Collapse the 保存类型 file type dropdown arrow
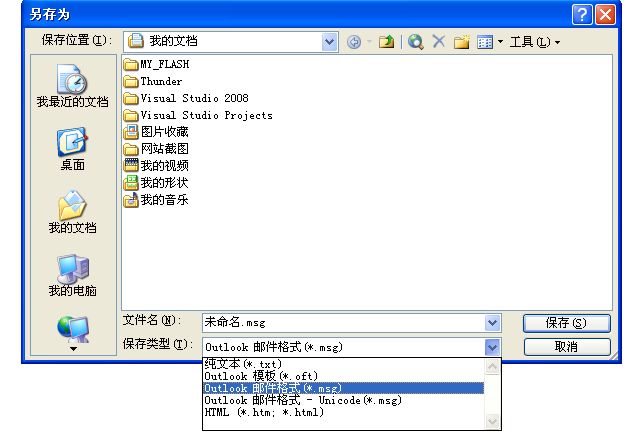Image resolution: width=627 pixels, height=443 pixels. 492,347
